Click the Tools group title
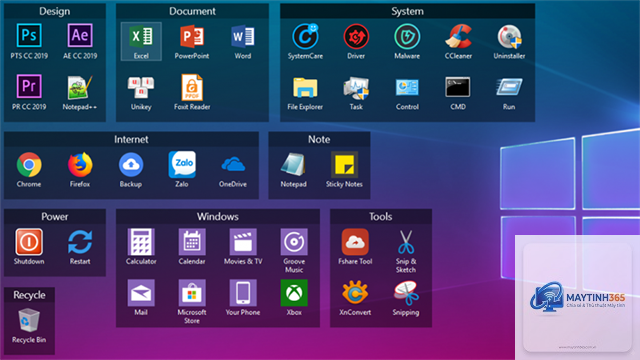Screen dimensions: 640x360 [381, 216]
